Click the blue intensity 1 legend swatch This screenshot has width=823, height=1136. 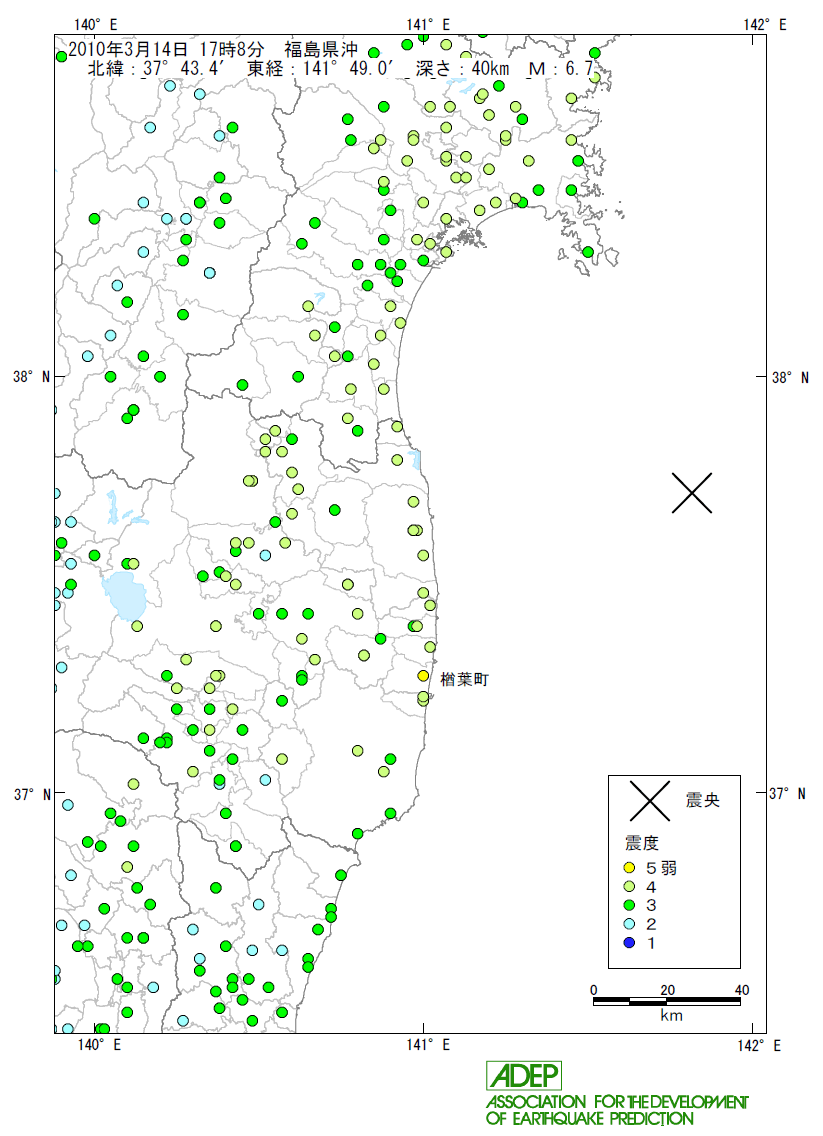tap(629, 943)
